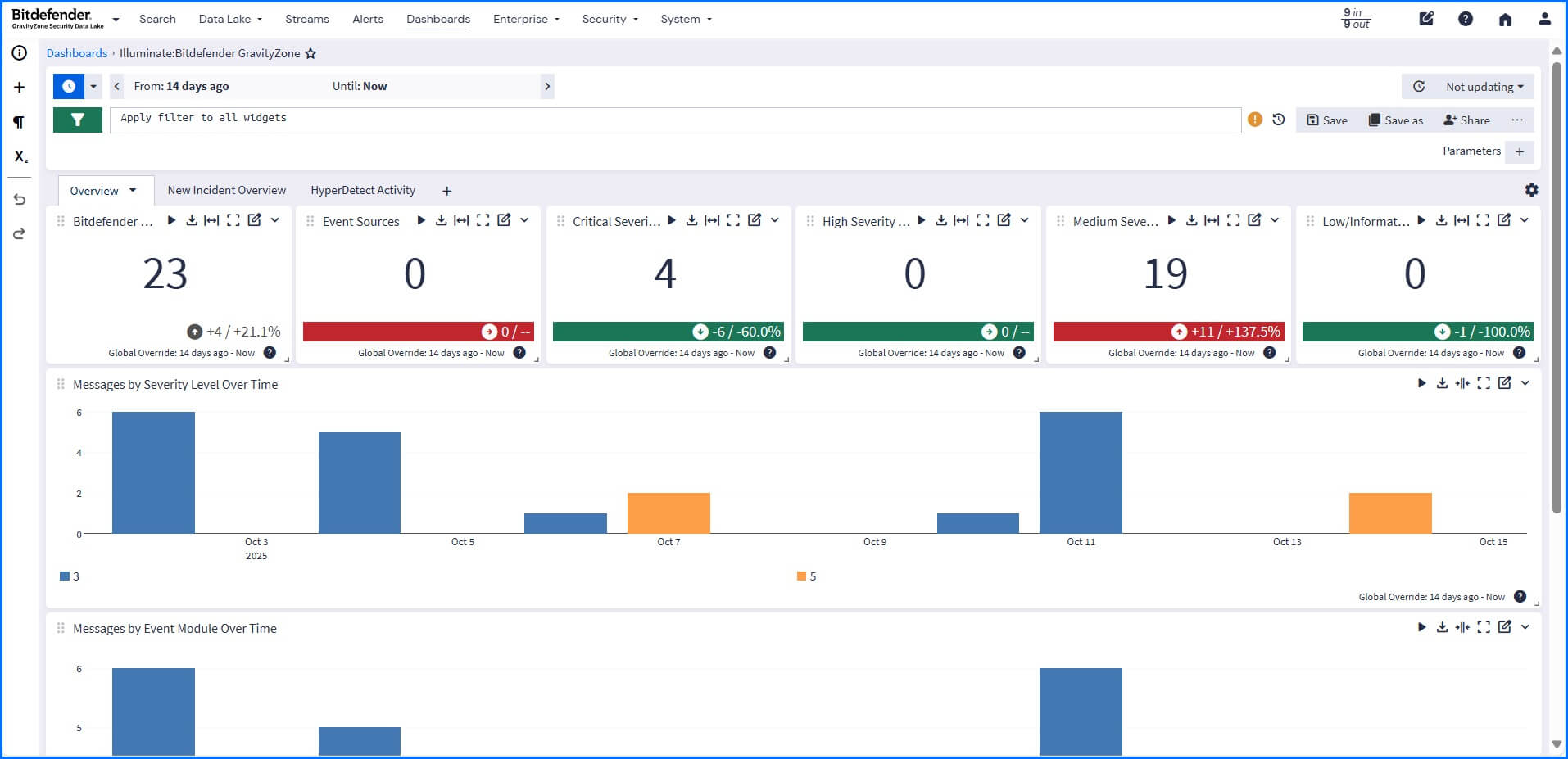Star the Illuminate:Bitdefender GravityZone dashboard

click(x=310, y=53)
